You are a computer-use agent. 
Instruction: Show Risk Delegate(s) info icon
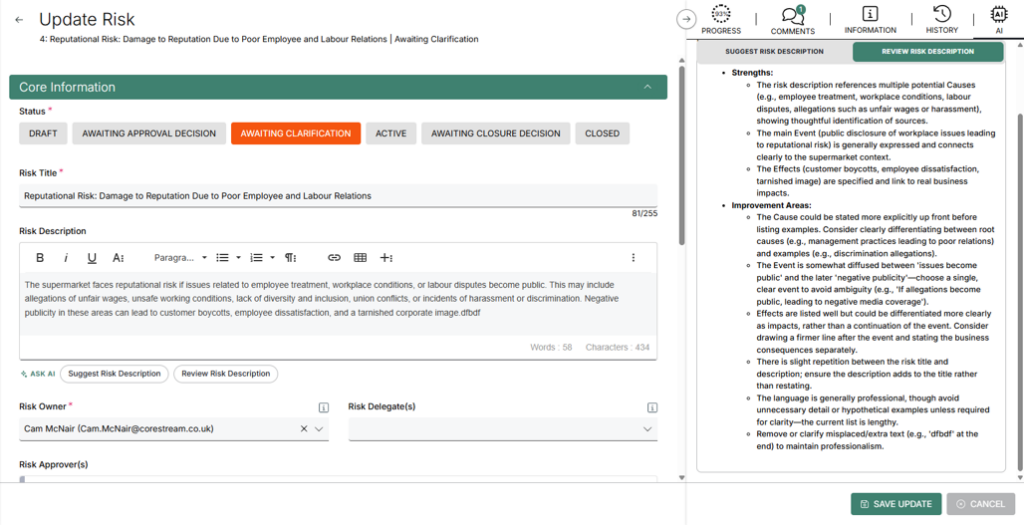click(x=652, y=407)
